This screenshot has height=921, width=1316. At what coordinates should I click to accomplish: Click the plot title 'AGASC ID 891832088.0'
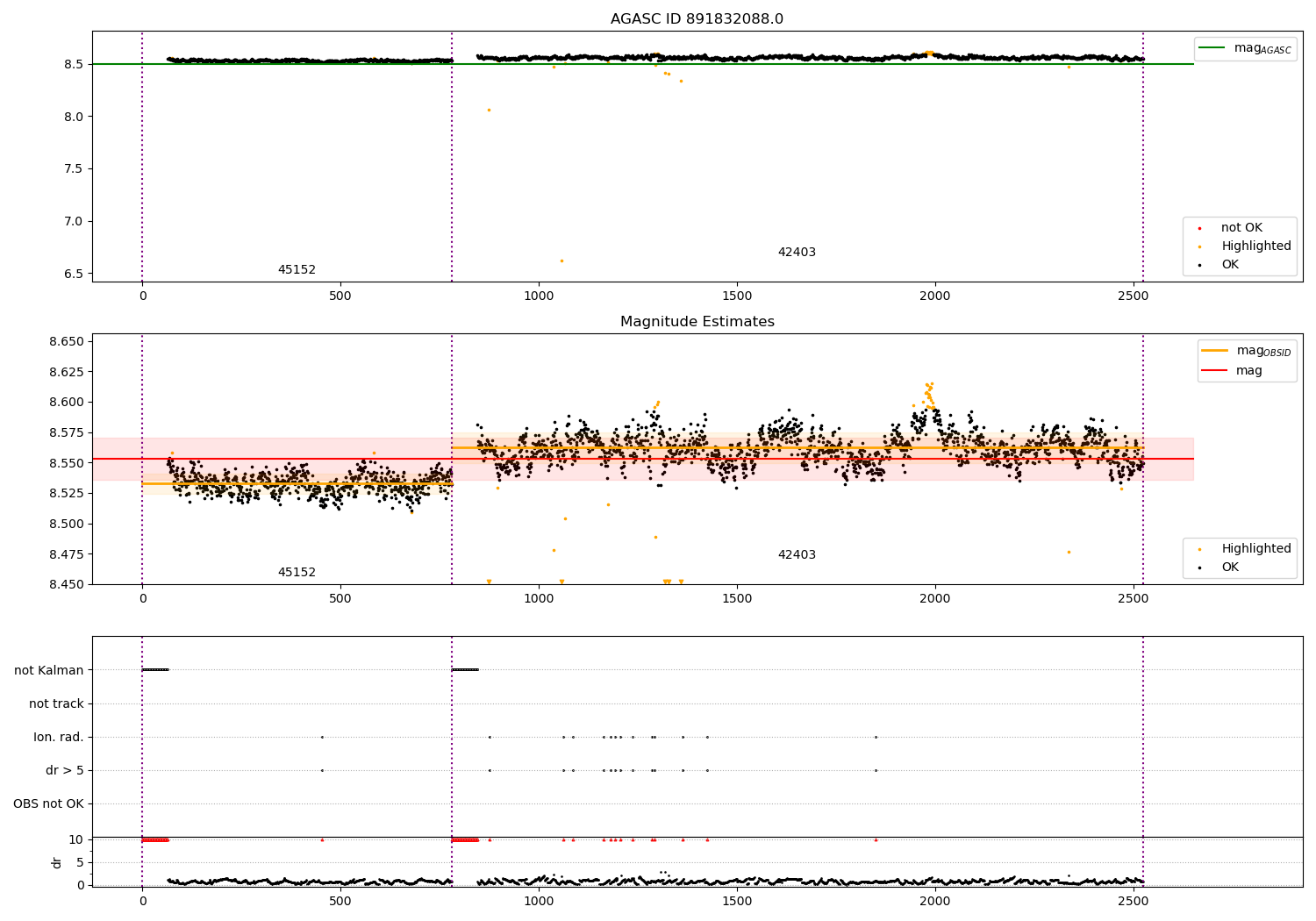697,19
